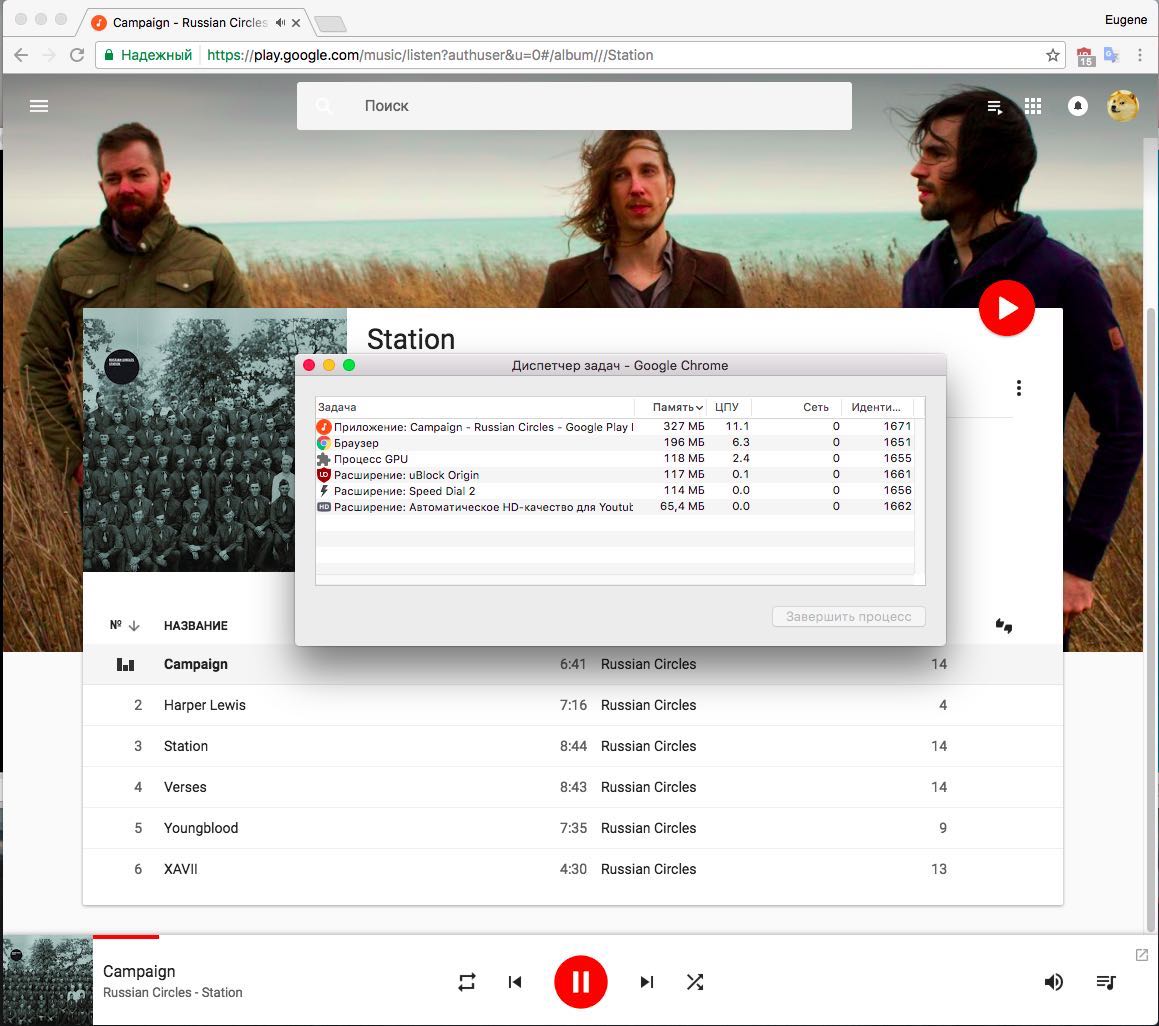Go forward in browser

point(49,55)
